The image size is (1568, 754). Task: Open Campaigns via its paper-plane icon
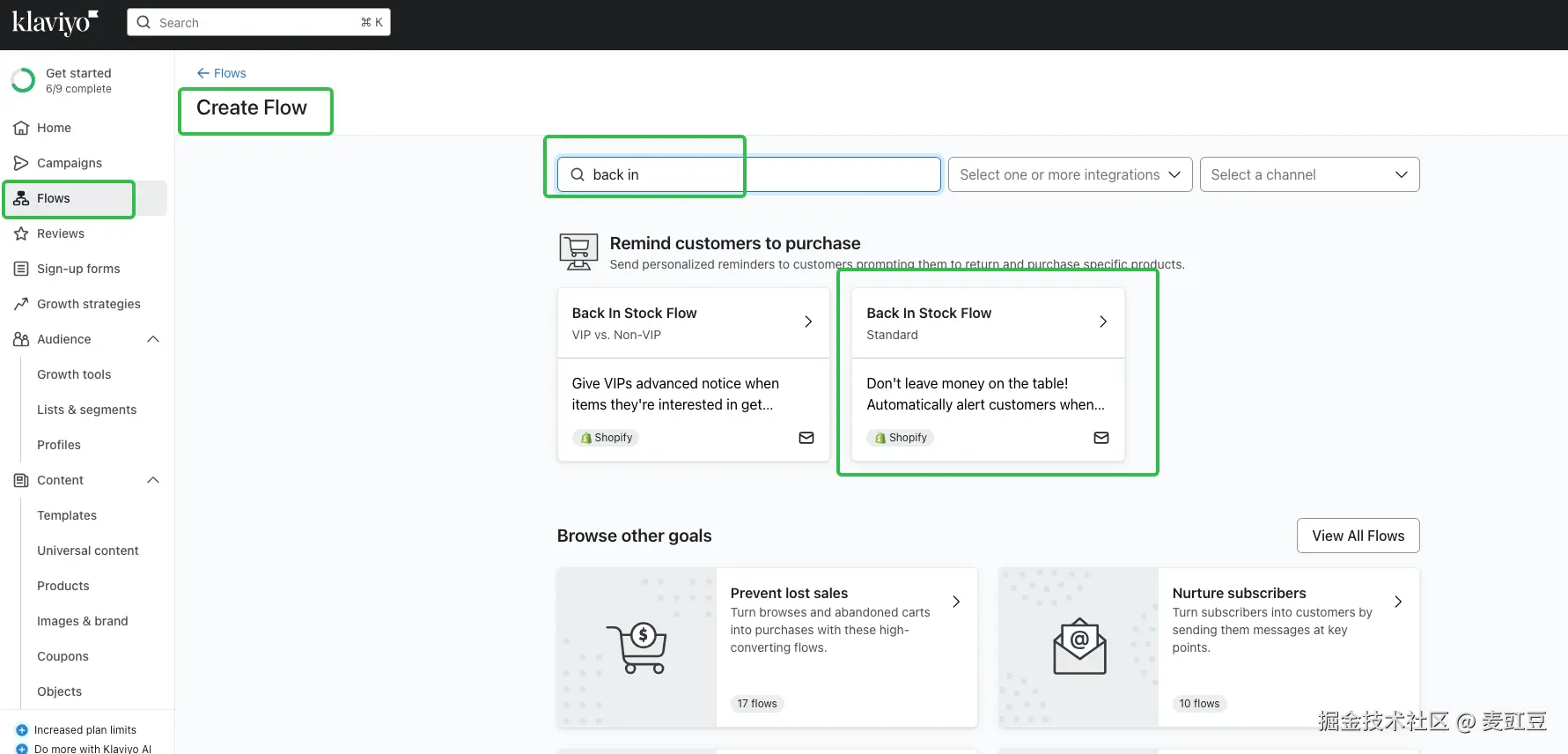pos(21,164)
